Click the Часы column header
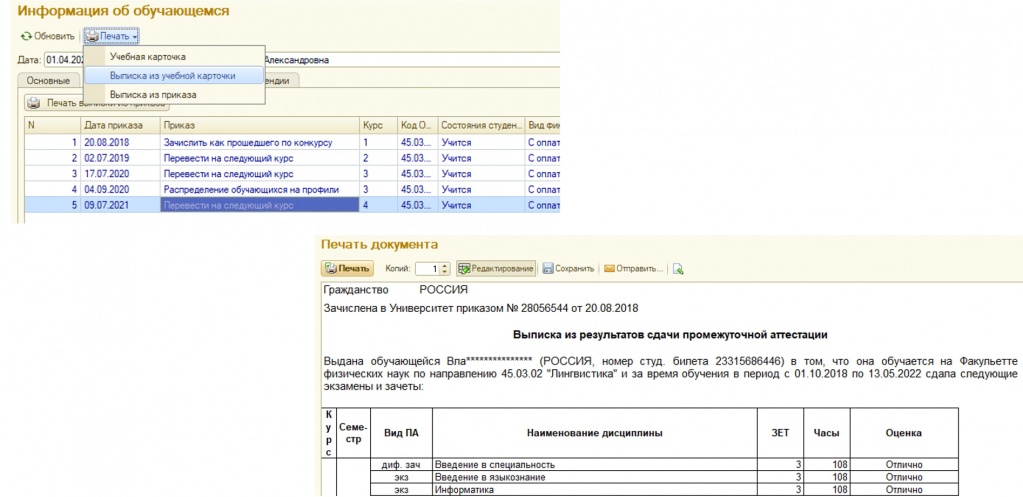 (x=827, y=433)
